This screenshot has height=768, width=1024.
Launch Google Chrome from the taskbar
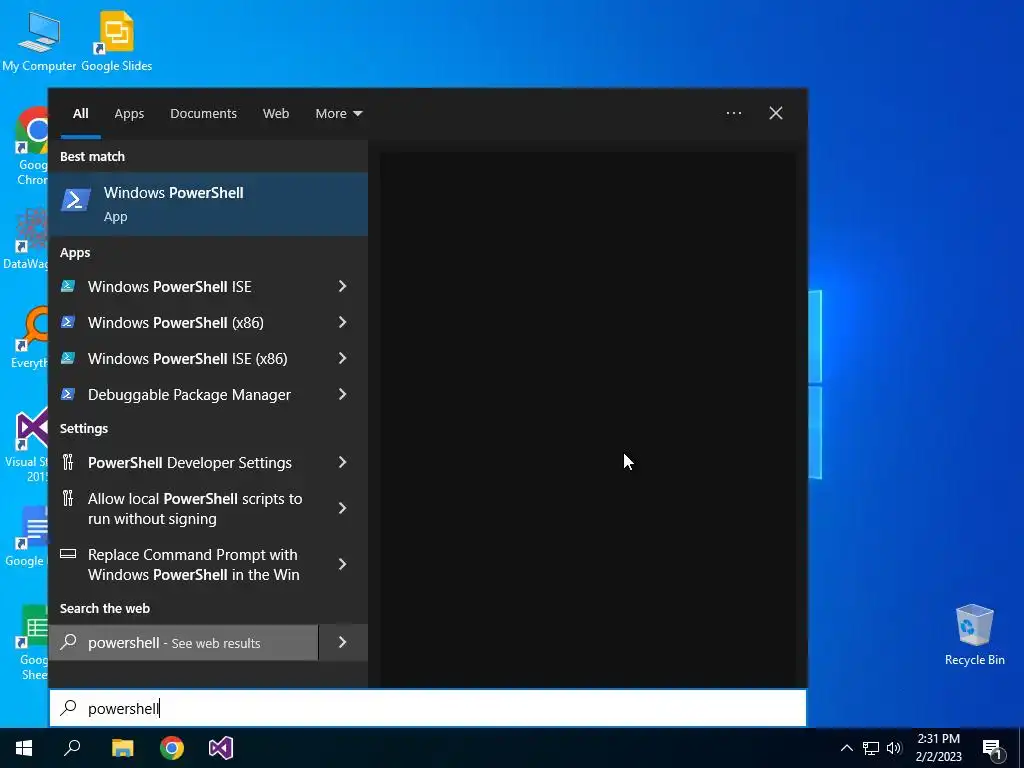point(172,748)
